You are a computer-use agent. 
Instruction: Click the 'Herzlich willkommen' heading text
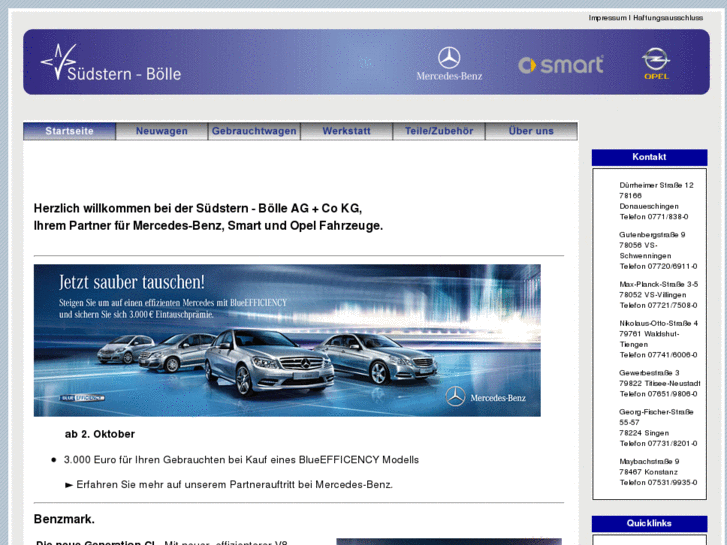point(208,217)
